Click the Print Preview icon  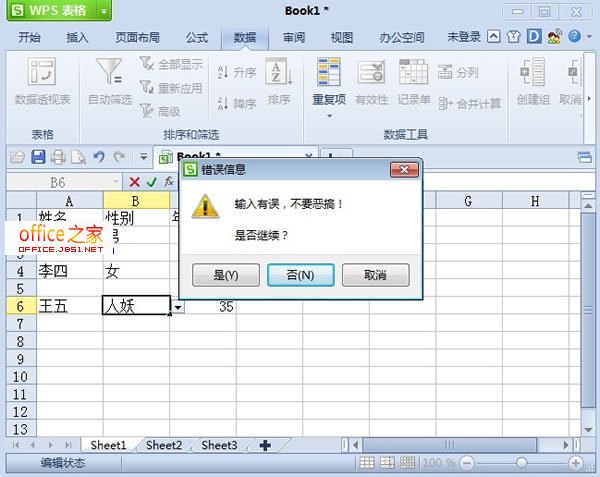pos(78,157)
